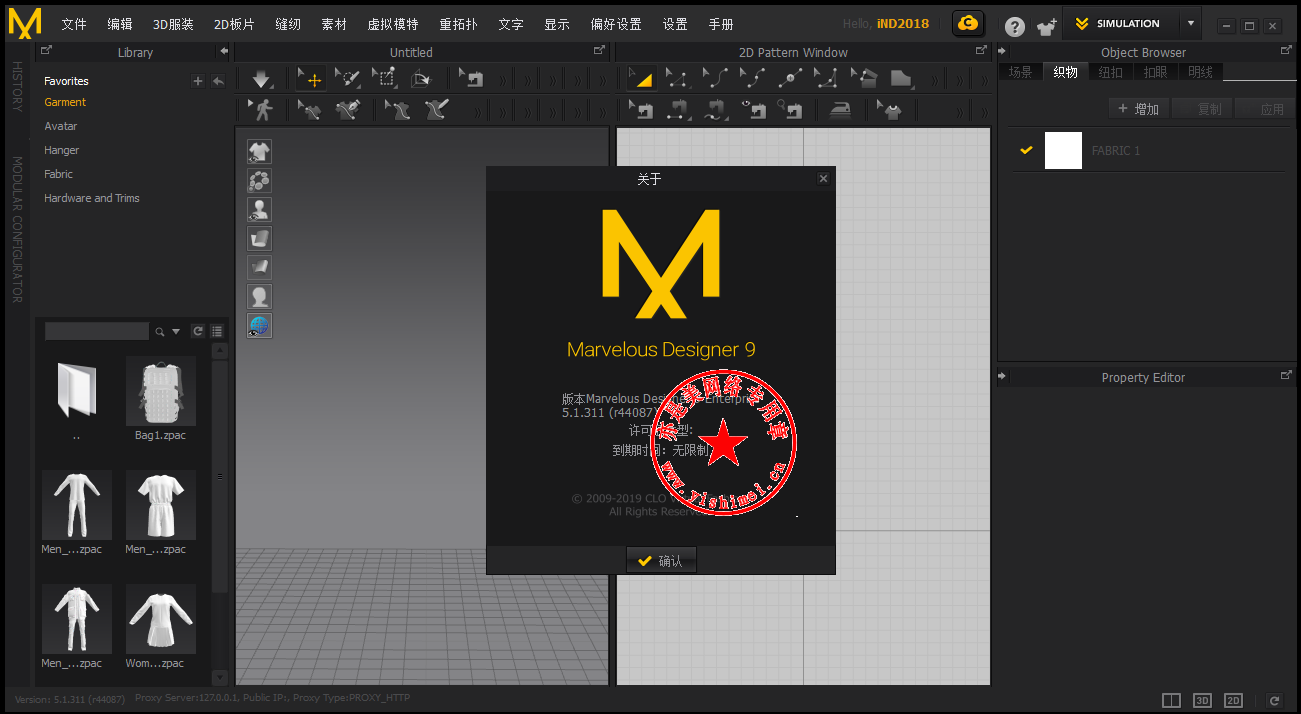Undock the 2D Pattern Window
1301x714 pixels.
[981, 50]
